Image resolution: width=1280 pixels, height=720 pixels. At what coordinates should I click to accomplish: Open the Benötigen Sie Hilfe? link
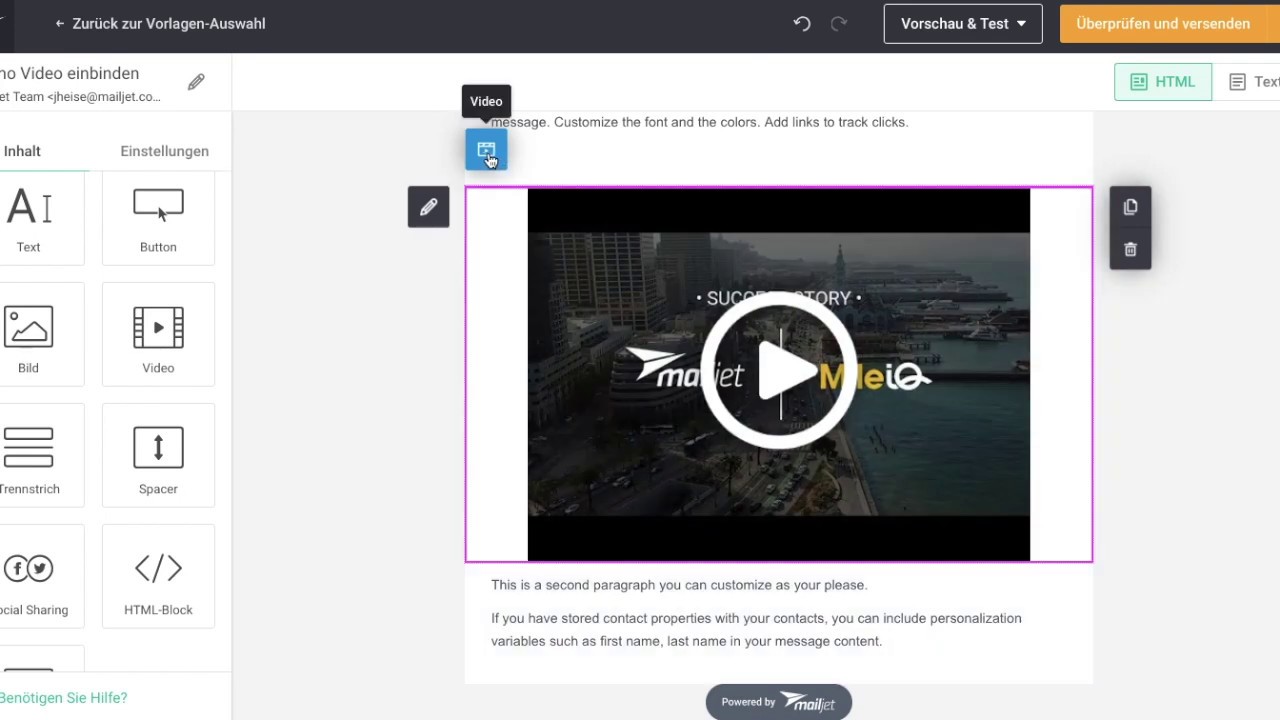tap(64, 698)
